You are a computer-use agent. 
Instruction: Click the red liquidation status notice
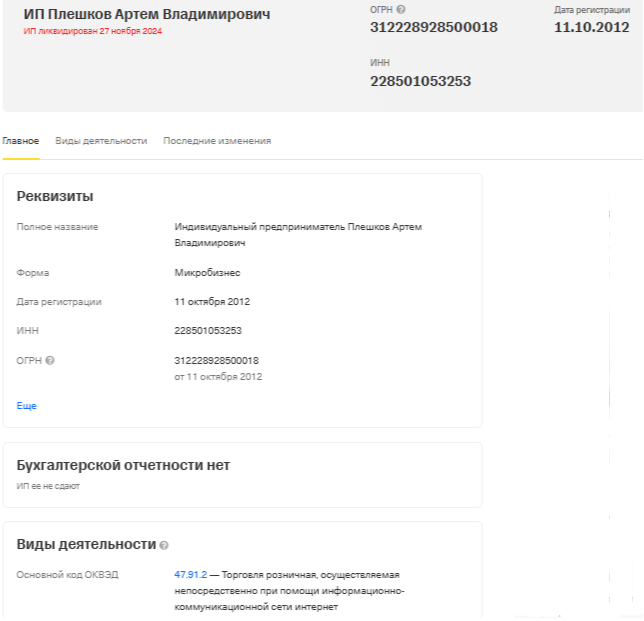92,31
